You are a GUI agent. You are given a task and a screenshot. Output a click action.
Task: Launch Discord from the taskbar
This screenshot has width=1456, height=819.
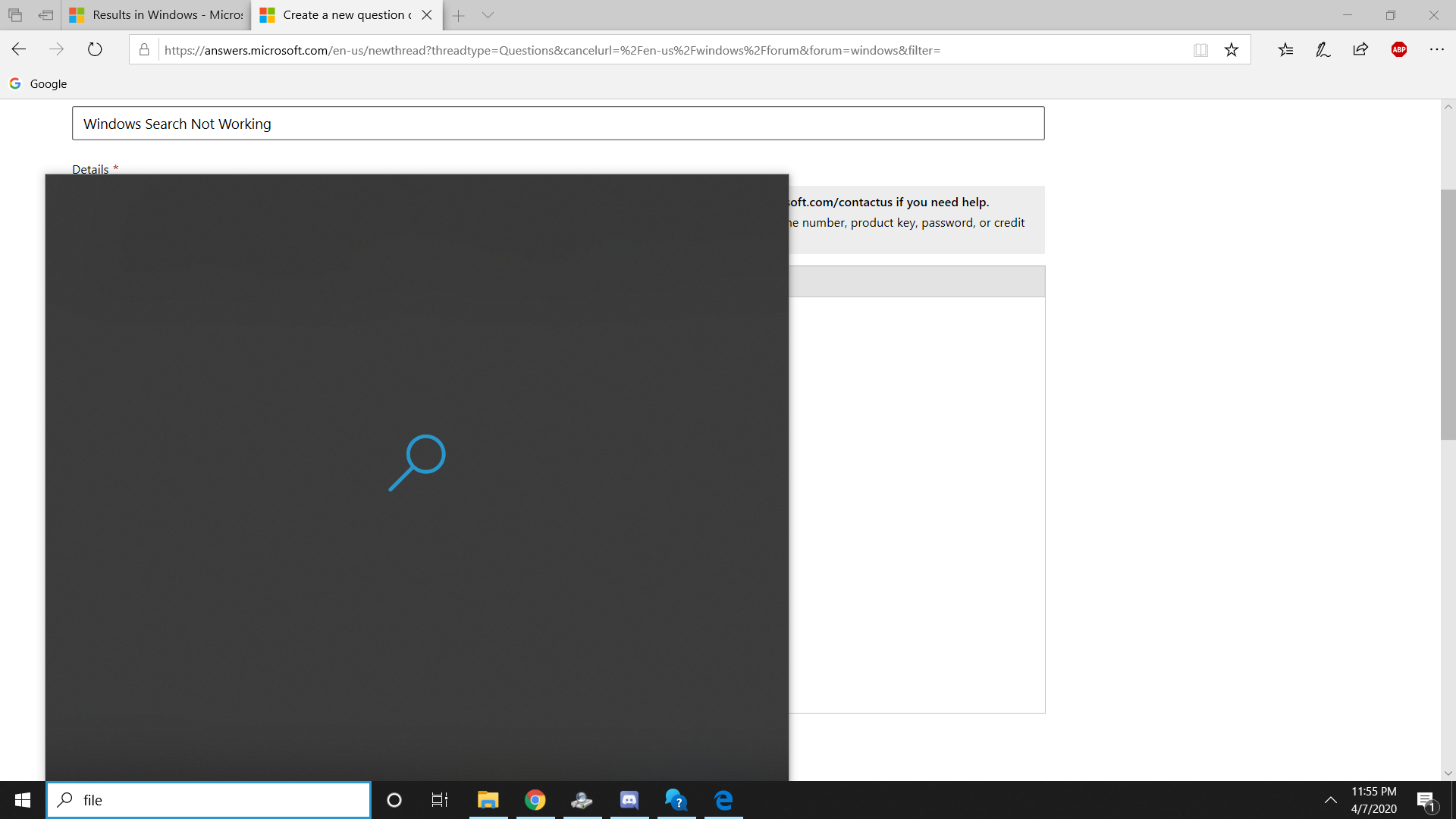coord(629,800)
